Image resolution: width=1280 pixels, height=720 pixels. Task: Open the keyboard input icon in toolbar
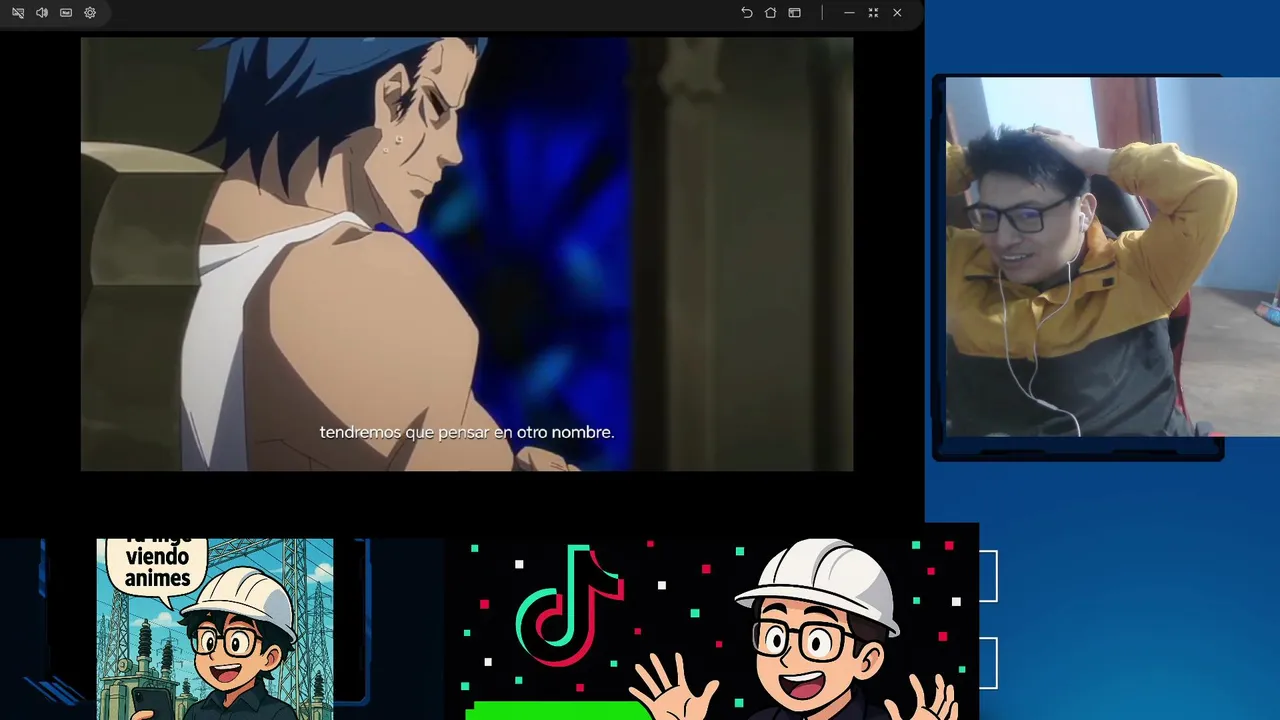pyautogui.click(x=66, y=13)
